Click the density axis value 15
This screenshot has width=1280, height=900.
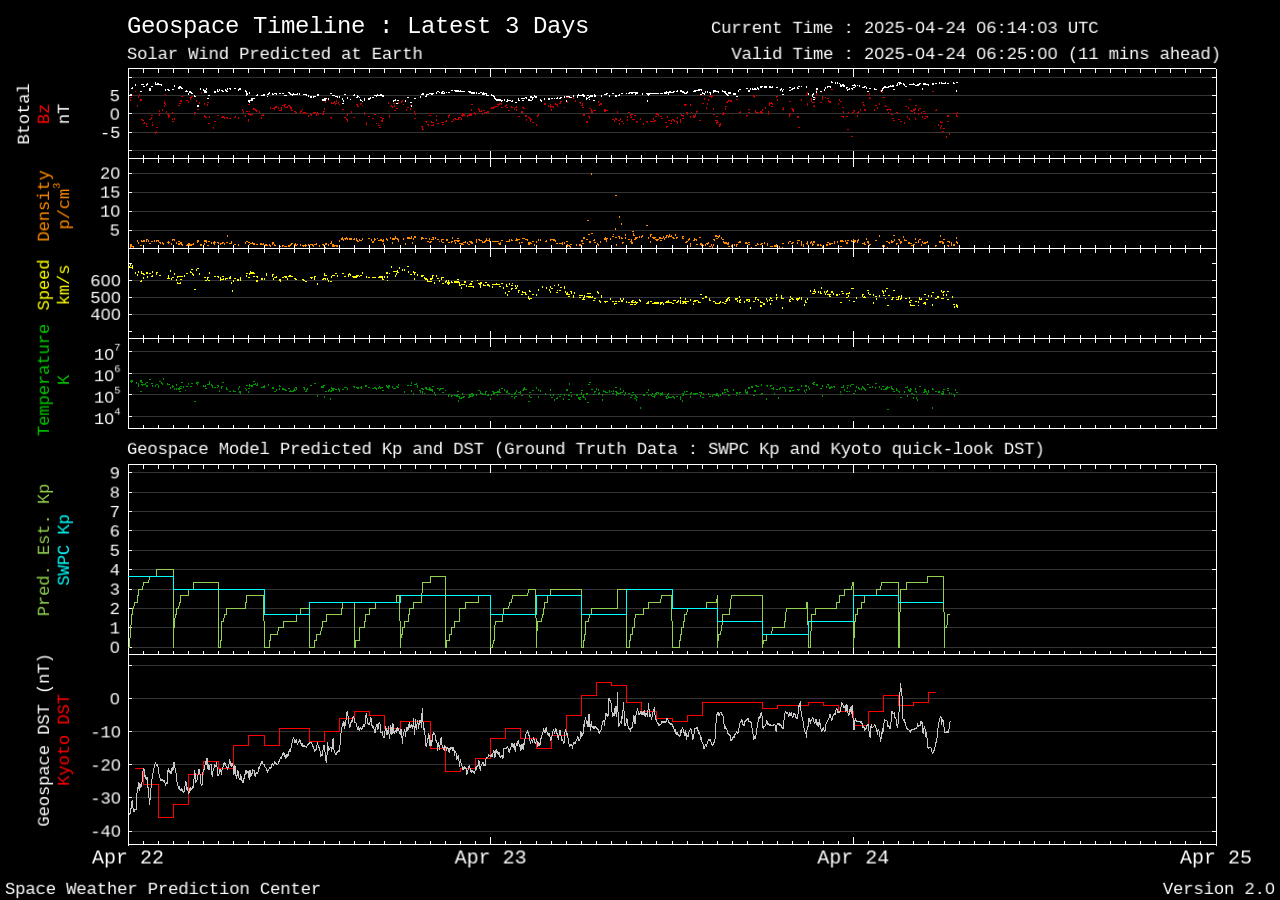coord(110,192)
